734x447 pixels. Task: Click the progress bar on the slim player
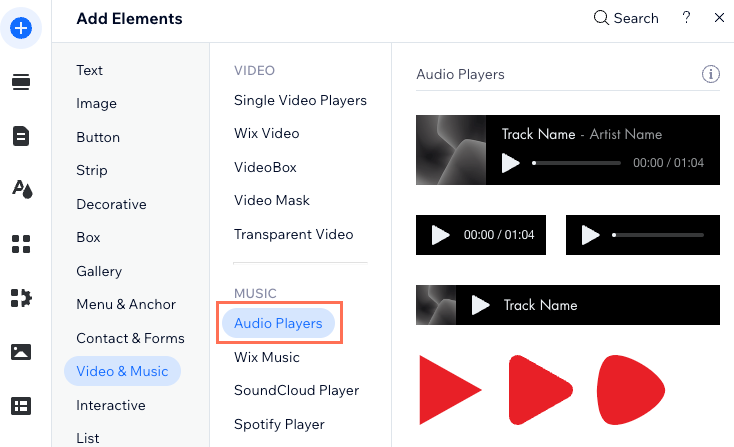[658, 235]
